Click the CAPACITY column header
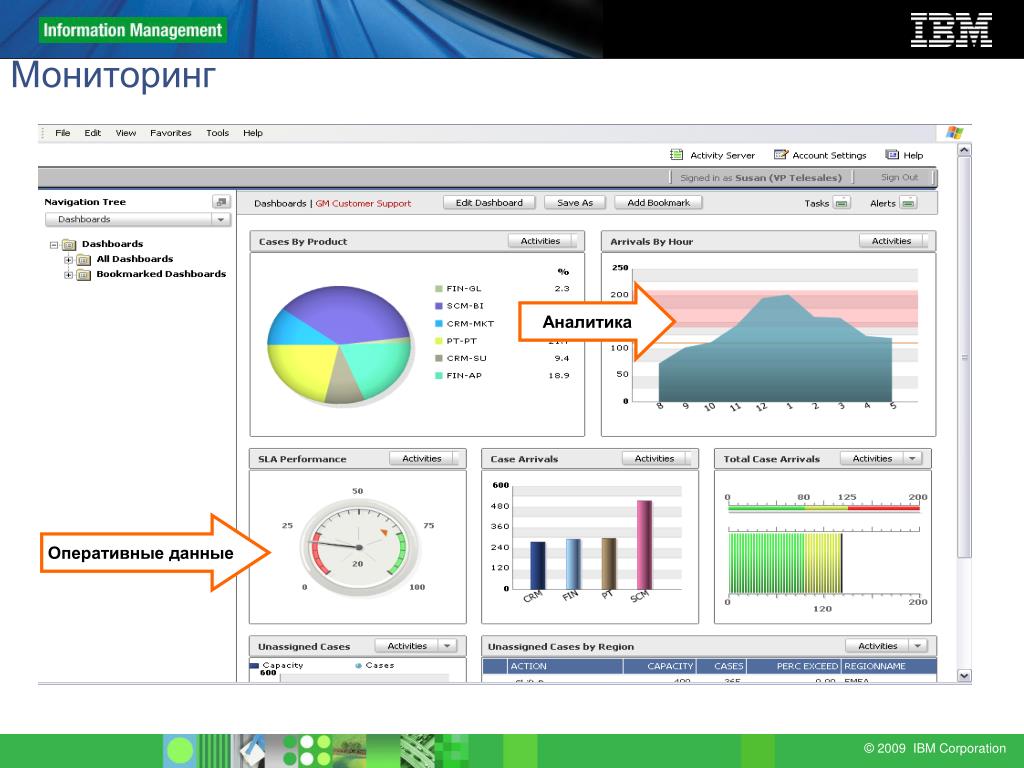 click(x=660, y=666)
